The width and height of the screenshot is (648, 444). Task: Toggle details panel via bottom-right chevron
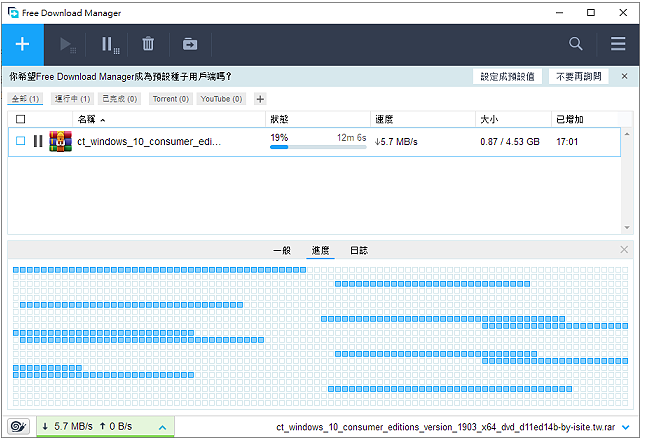(625, 427)
